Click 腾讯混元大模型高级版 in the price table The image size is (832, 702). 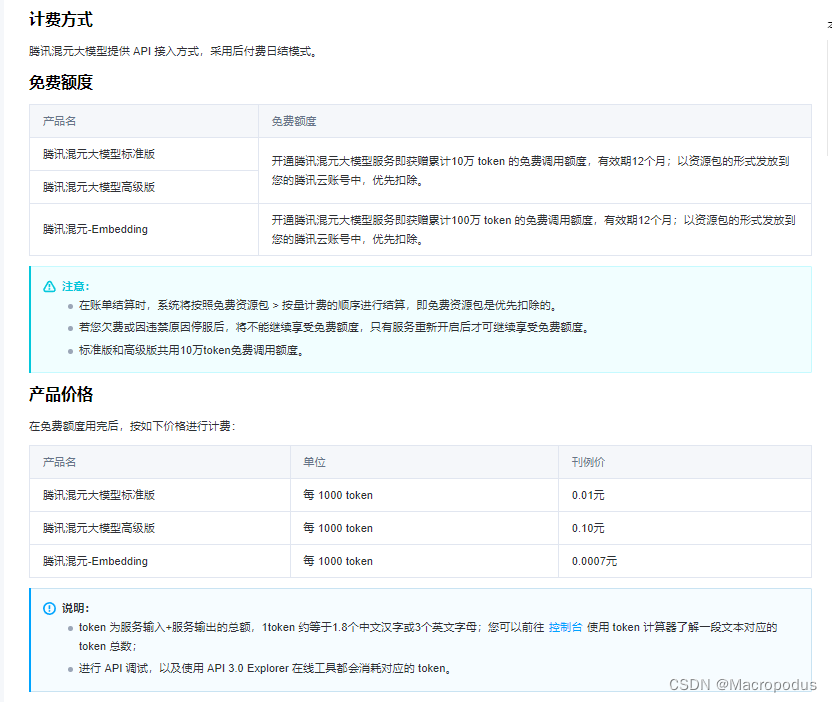99,528
